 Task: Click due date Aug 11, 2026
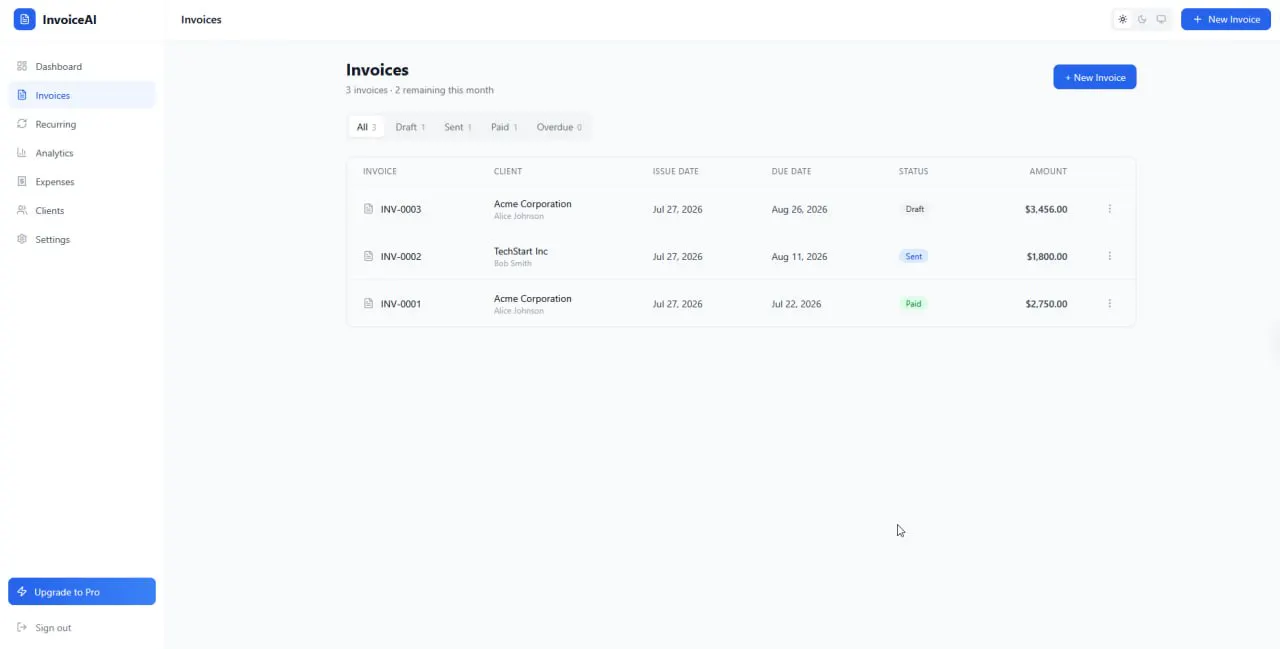[x=800, y=256]
